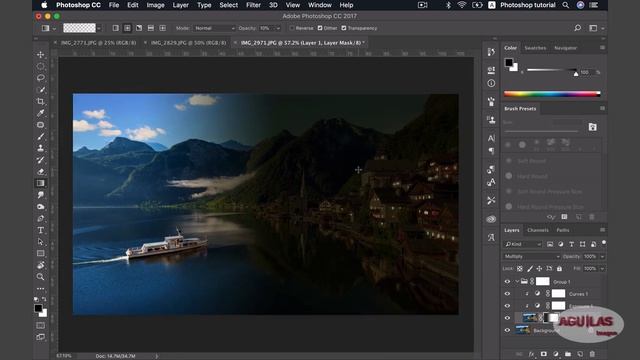Select the Gradient tool in the toolbar
Viewport: 640px width, 360px height.
40,183
